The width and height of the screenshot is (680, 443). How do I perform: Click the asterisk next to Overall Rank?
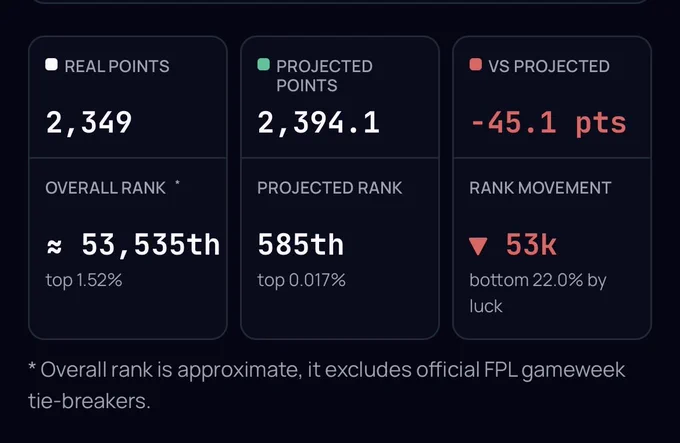coord(177,183)
